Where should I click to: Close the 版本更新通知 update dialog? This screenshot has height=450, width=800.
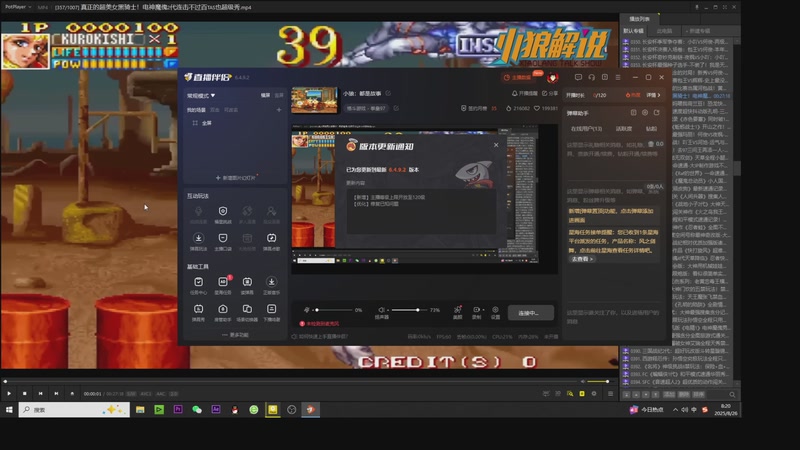pyautogui.click(x=496, y=145)
